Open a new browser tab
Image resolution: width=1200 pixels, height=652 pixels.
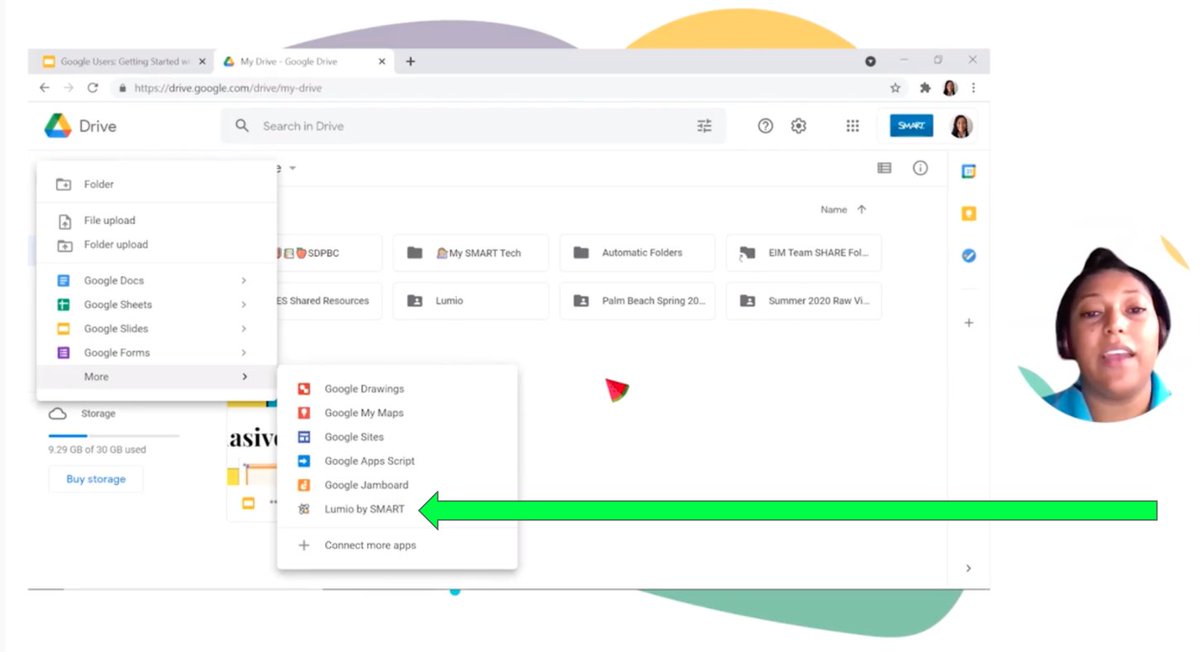pyautogui.click(x=410, y=61)
